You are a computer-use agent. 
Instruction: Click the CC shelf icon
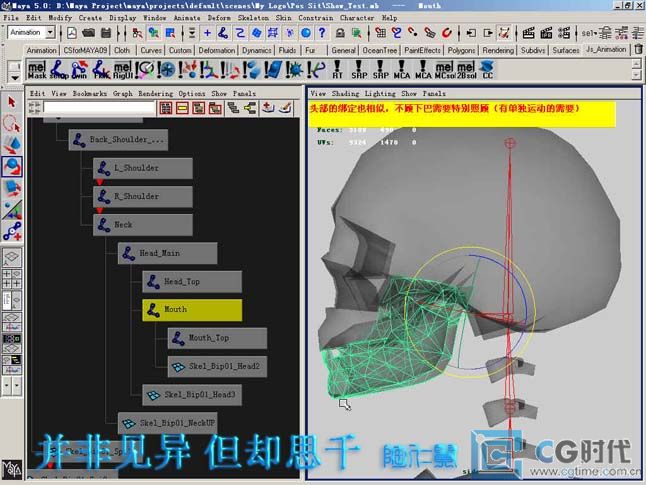[x=487, y=70]
